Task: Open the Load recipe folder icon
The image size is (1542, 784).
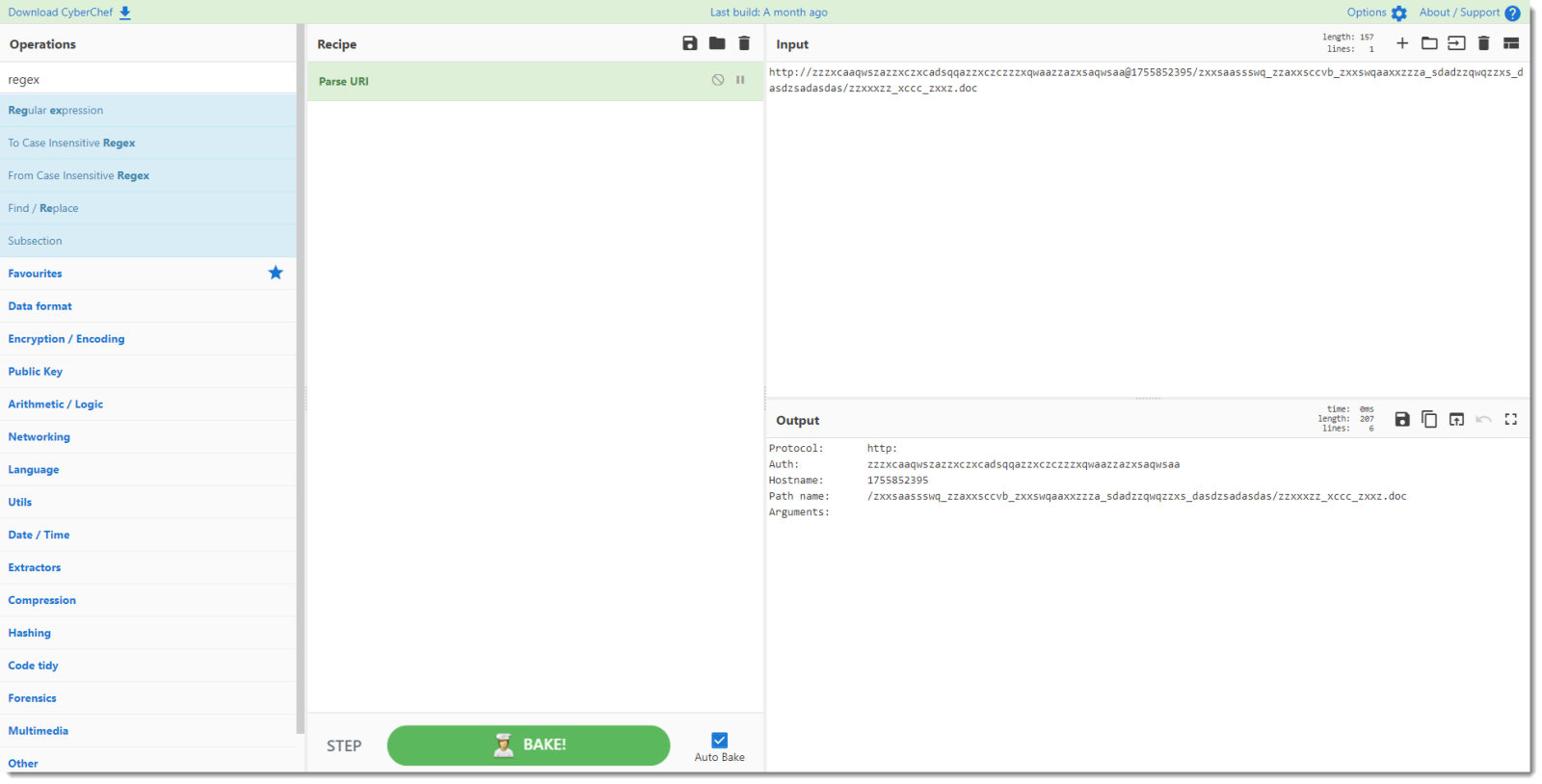Action: 717,43
